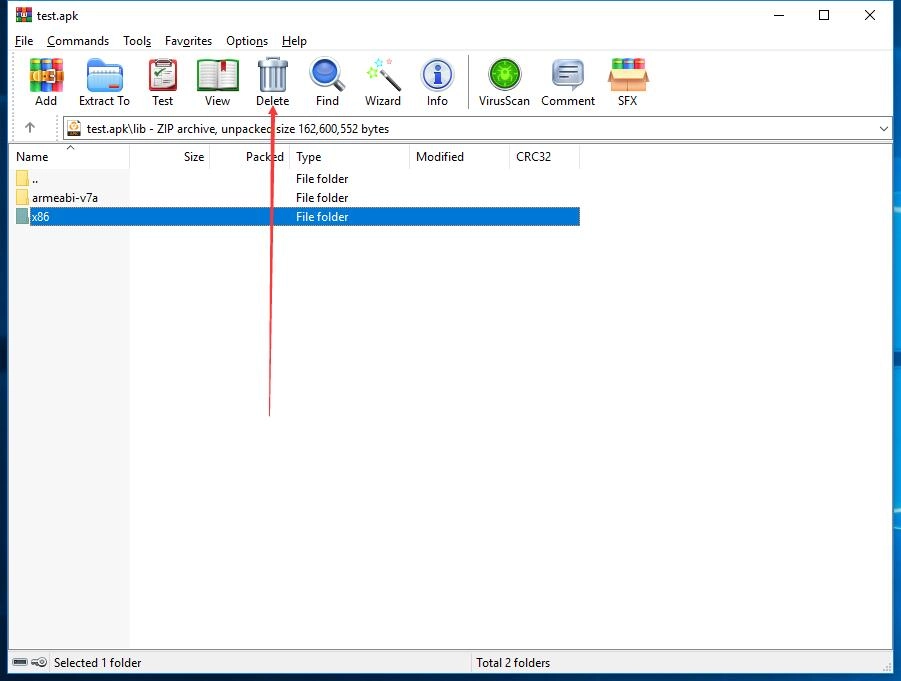Image resolution: width=901 pixels, height=681 pixels.
Task: Open the Tools menu
Action: pos(137,41)
